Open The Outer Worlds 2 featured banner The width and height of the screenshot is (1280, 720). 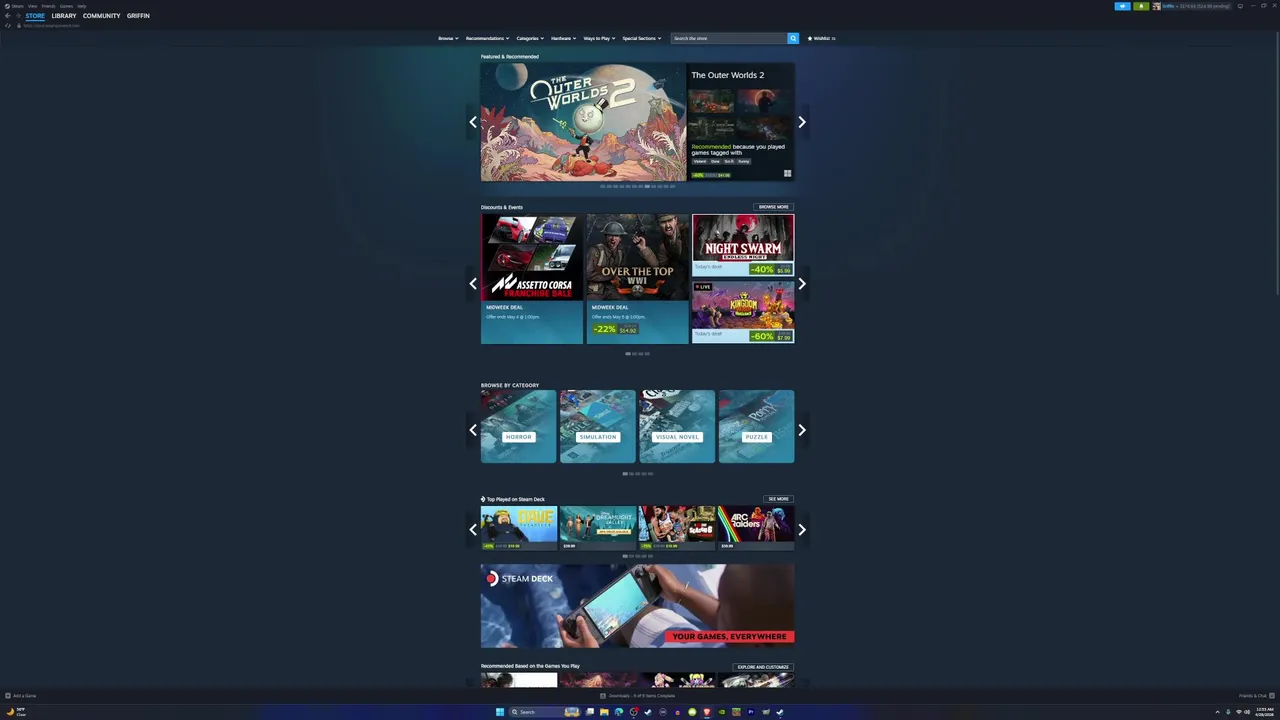coord(583,122)
